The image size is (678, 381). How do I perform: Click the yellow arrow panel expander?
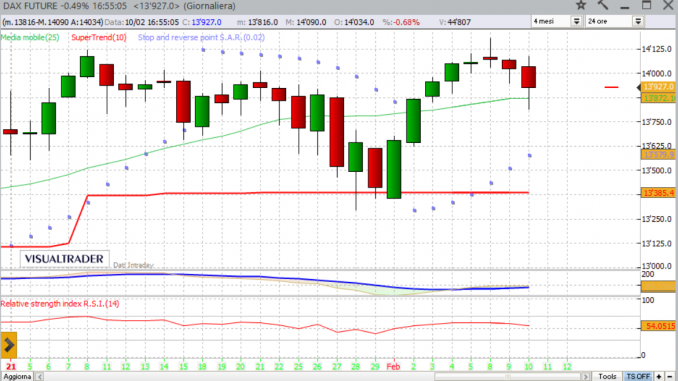(9, 345)
